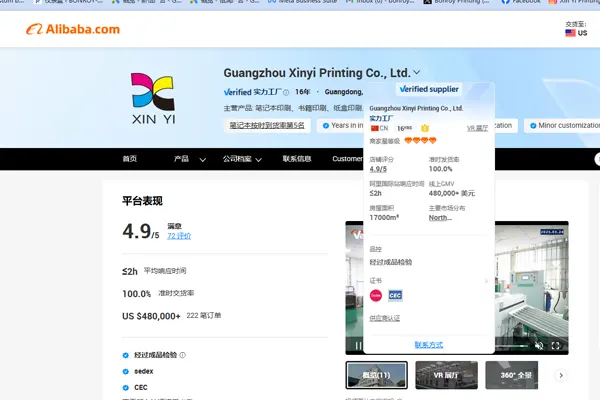Unmute the factory video

[x=539, y=346]
